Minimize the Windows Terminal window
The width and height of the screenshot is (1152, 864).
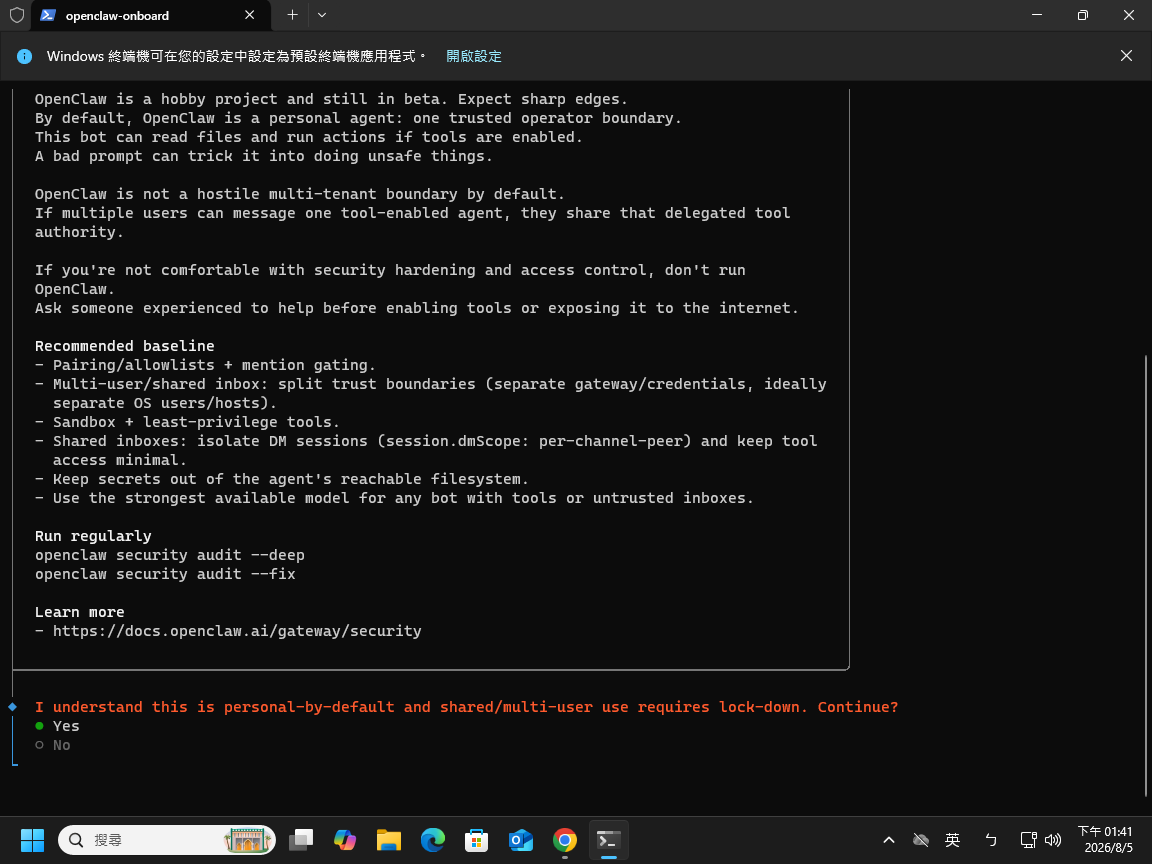tap(1037, 15)
